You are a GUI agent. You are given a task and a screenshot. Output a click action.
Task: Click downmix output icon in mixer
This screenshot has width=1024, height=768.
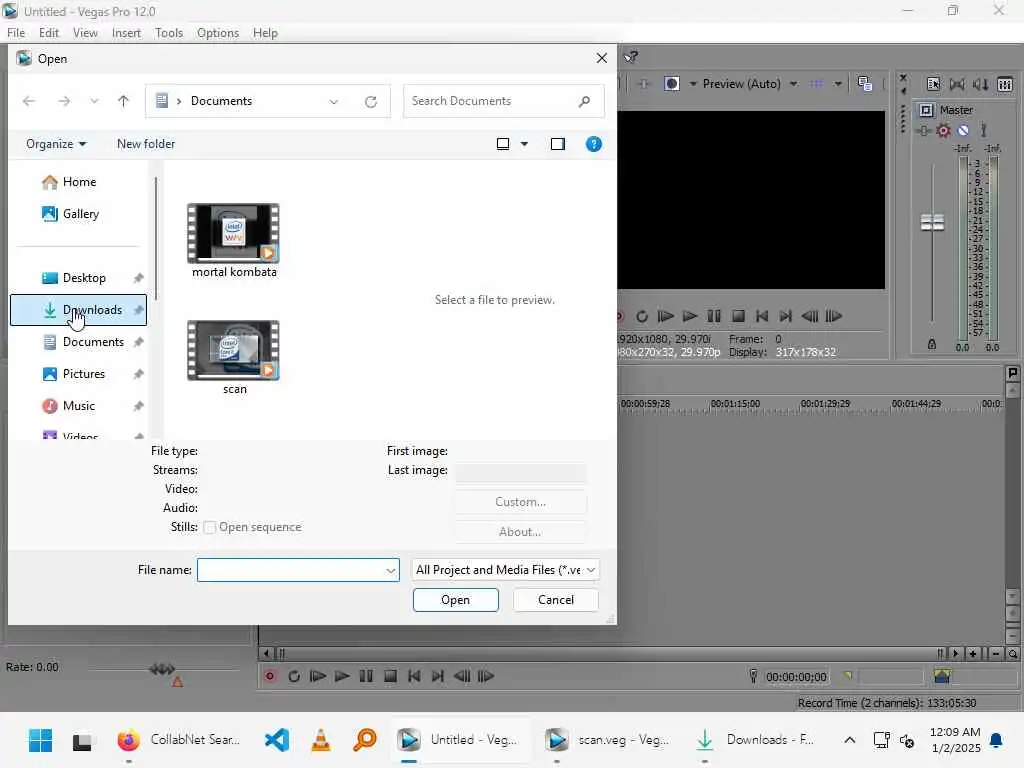[x=957, y=84]
